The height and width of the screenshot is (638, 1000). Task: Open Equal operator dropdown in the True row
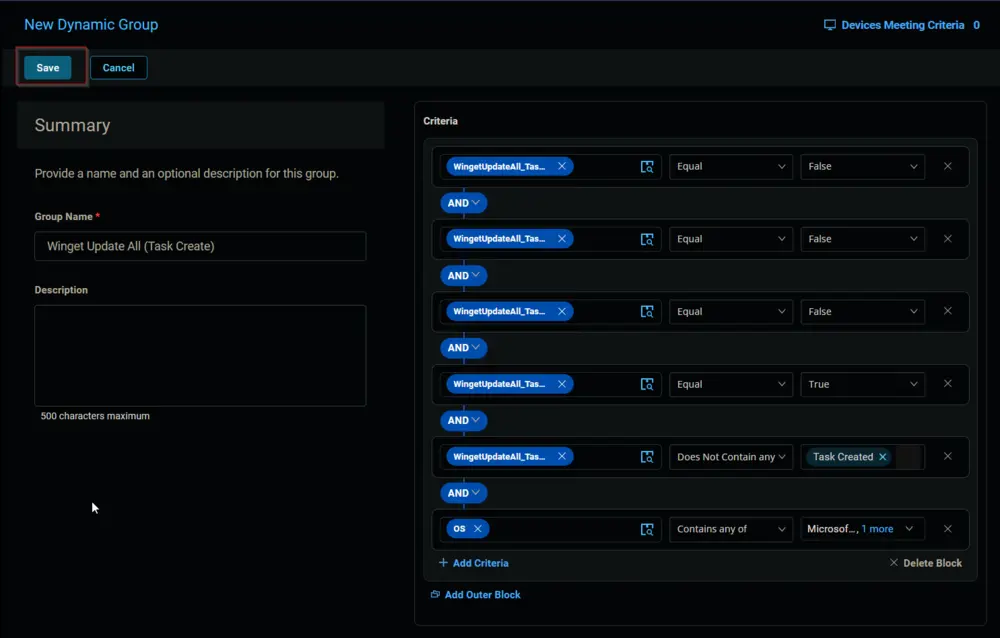[x=731, y=384]
